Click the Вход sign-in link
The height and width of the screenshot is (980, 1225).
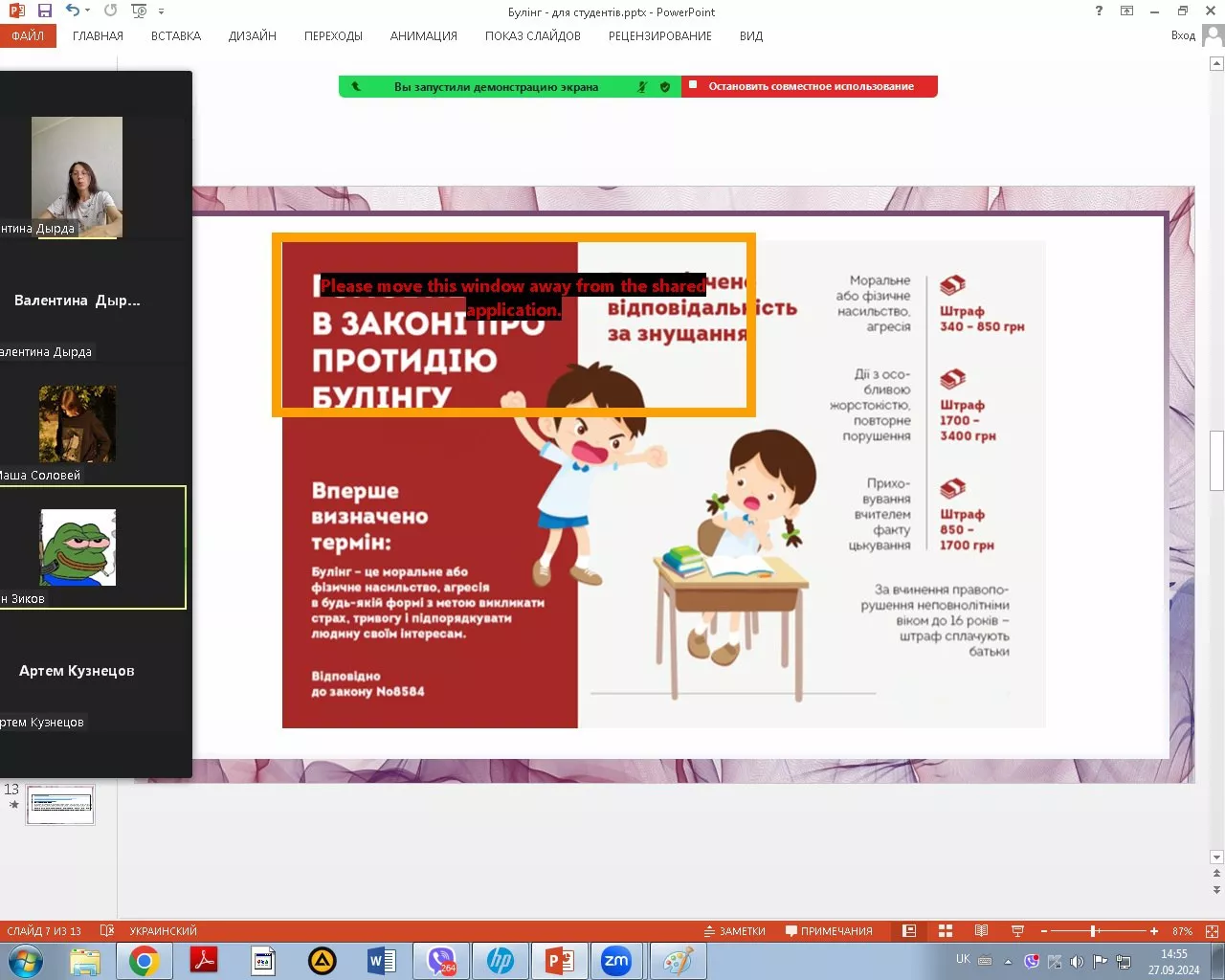[1183, 35]
